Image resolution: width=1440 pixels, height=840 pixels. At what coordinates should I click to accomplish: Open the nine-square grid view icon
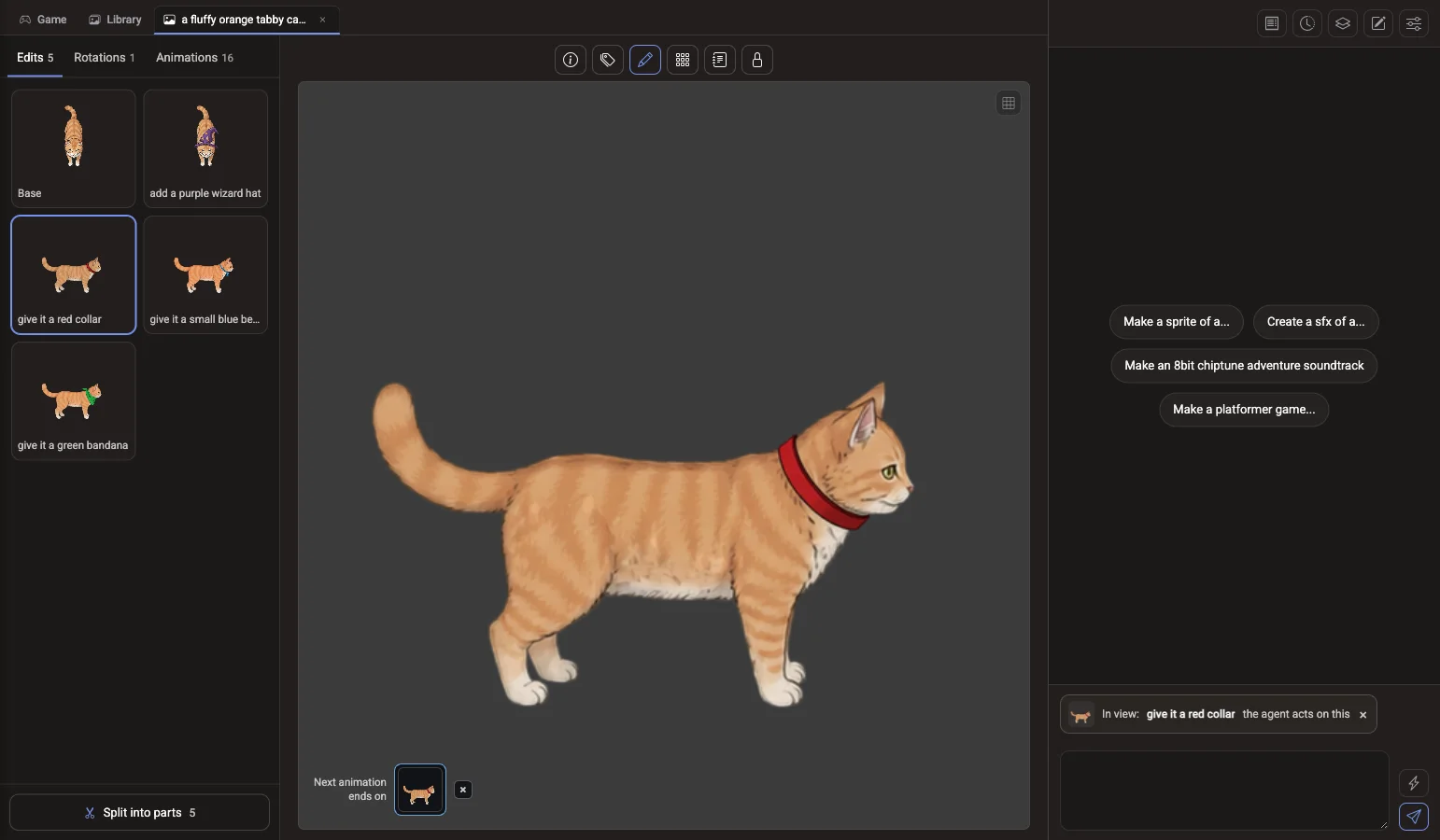click(x=683, y=60)
